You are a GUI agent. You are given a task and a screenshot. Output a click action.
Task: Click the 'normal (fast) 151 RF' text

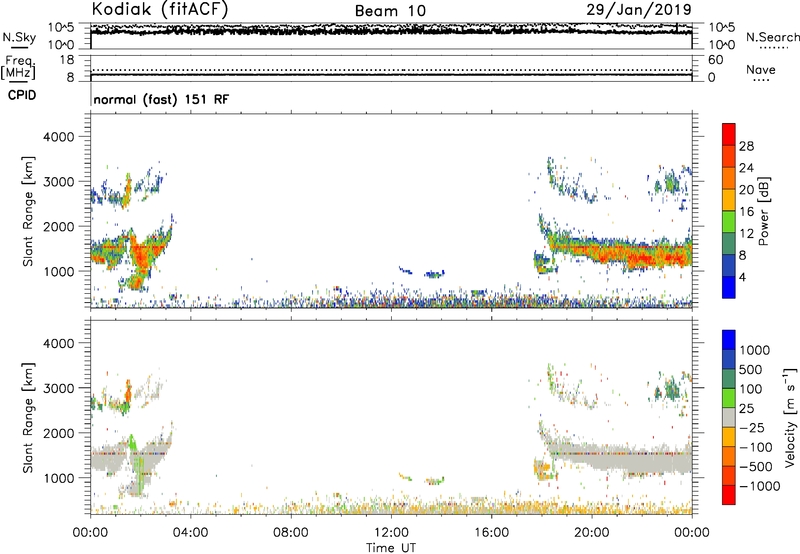point(161,99)
